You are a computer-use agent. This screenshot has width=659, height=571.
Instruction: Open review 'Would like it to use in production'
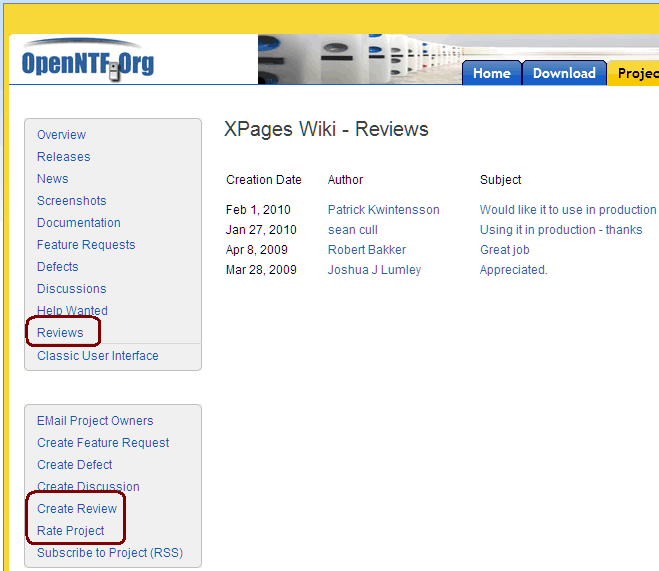pyautogui.click(x=568, y=210)
